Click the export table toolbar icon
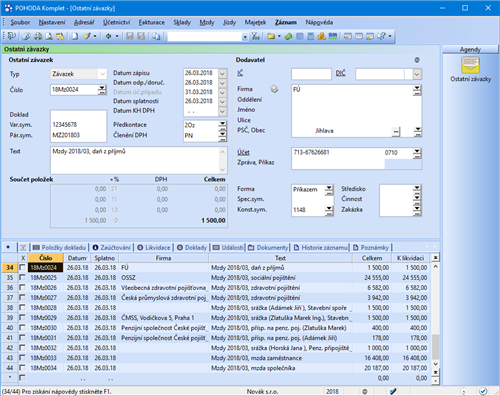 click(x=60, y=36)
